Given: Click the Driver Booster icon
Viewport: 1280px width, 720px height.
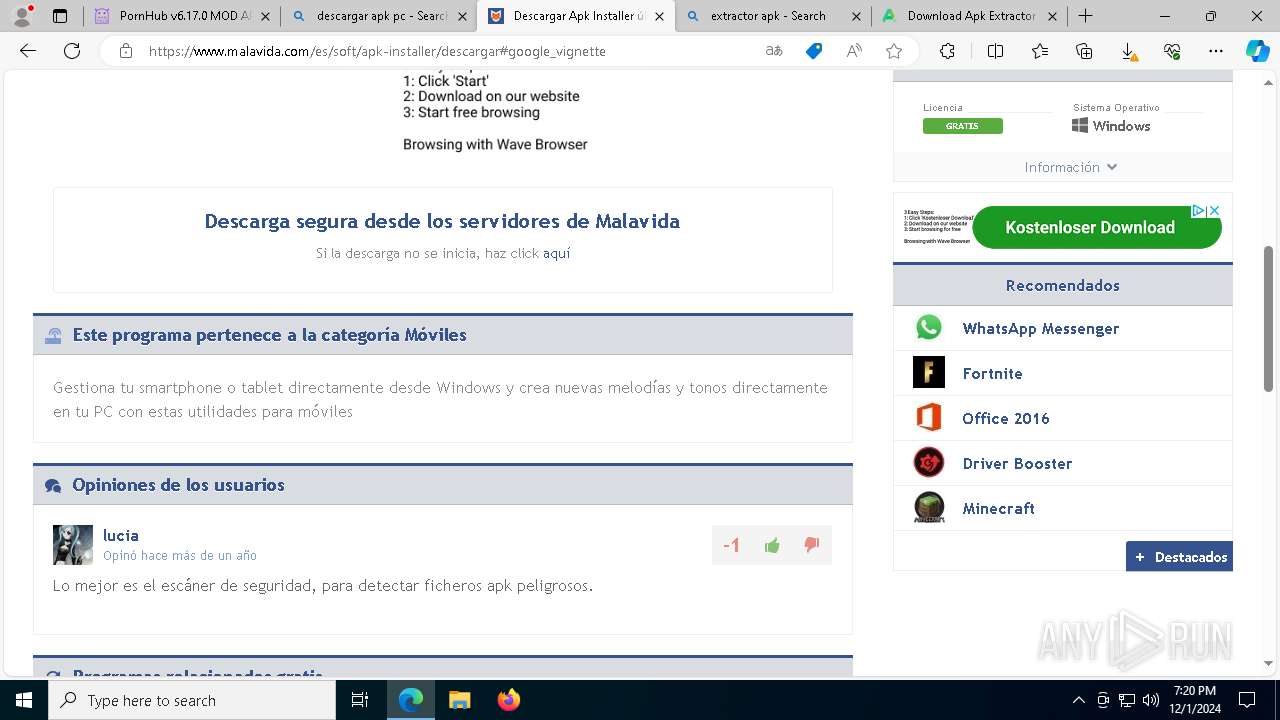Looking at the screenshot, I should tap(929, 463).
